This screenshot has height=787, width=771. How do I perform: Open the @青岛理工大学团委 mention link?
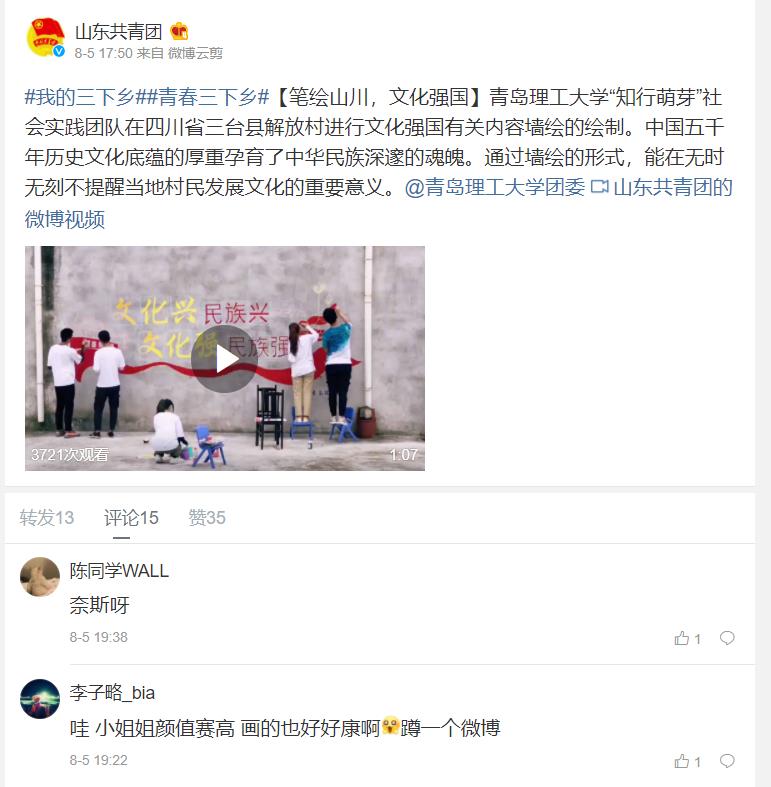[x=494, y=187]
